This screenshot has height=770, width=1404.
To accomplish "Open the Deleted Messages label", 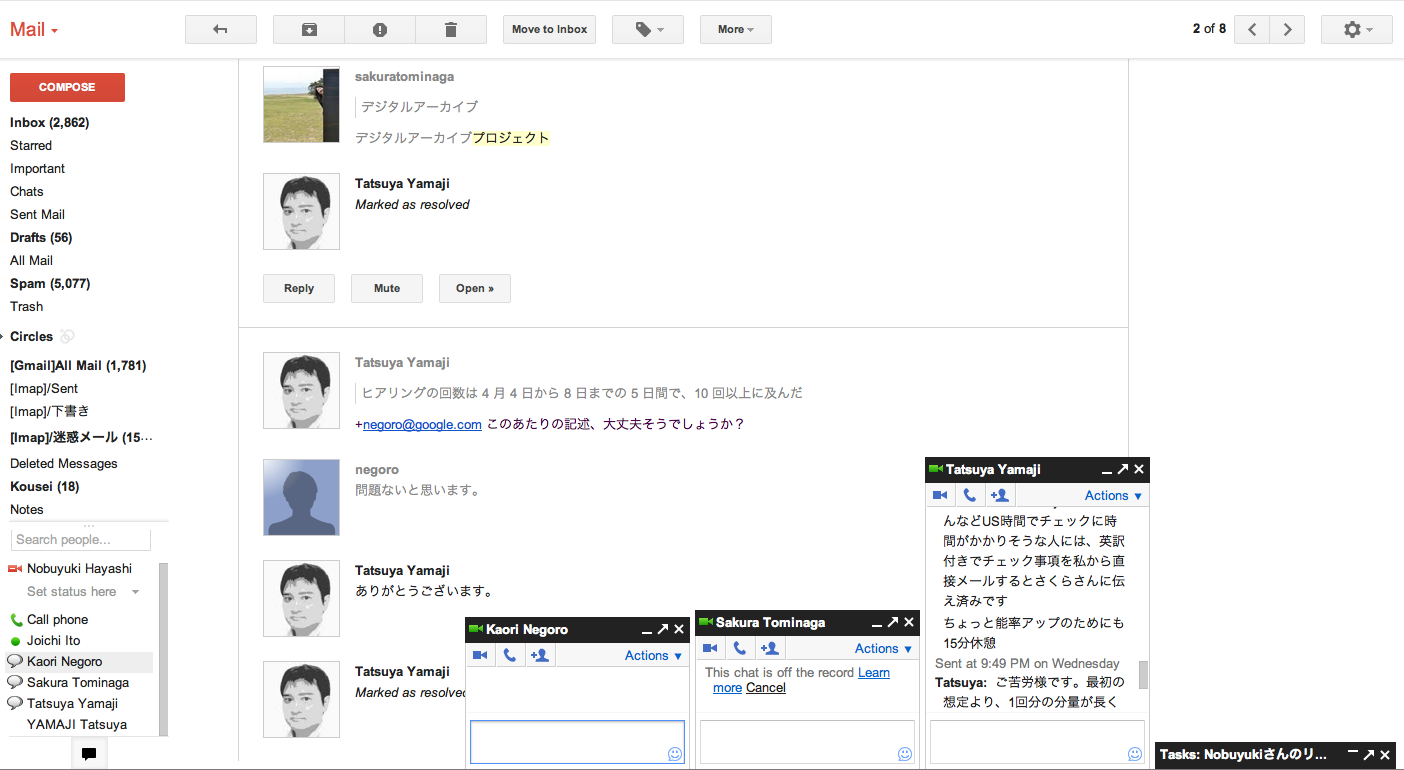I will pyautogui.click(x=64, y=463).
